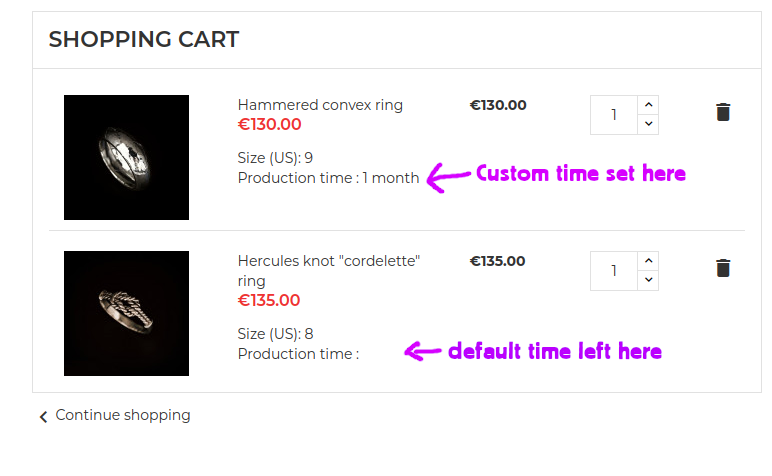
Task: Increase quantity of Hercules knot ring
Action: coord(648,260)
